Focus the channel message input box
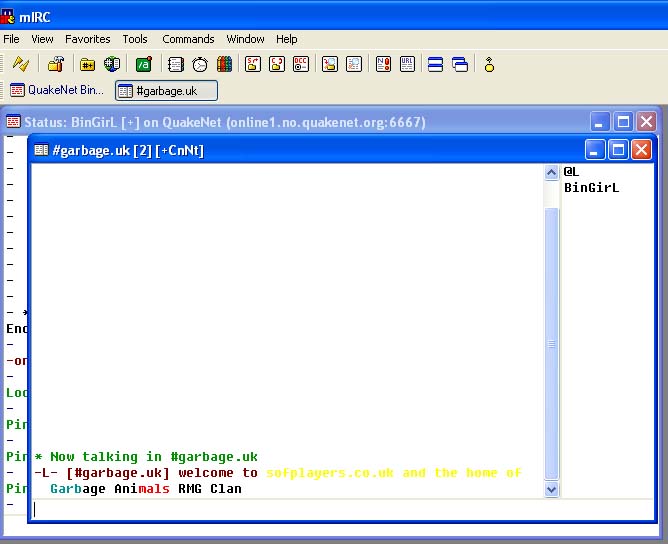 point(343,509)
